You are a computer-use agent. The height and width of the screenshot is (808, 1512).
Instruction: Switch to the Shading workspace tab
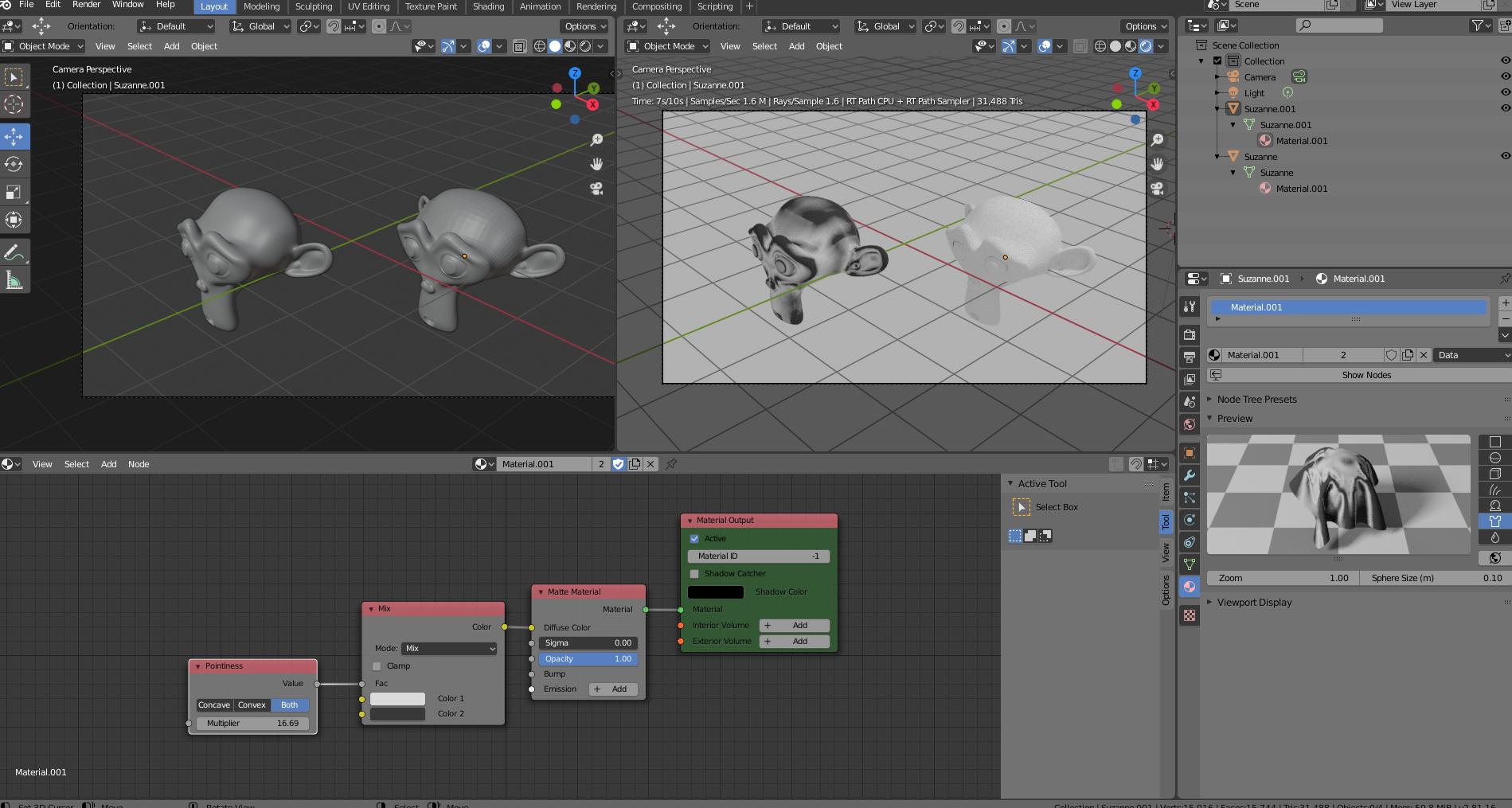488,6
